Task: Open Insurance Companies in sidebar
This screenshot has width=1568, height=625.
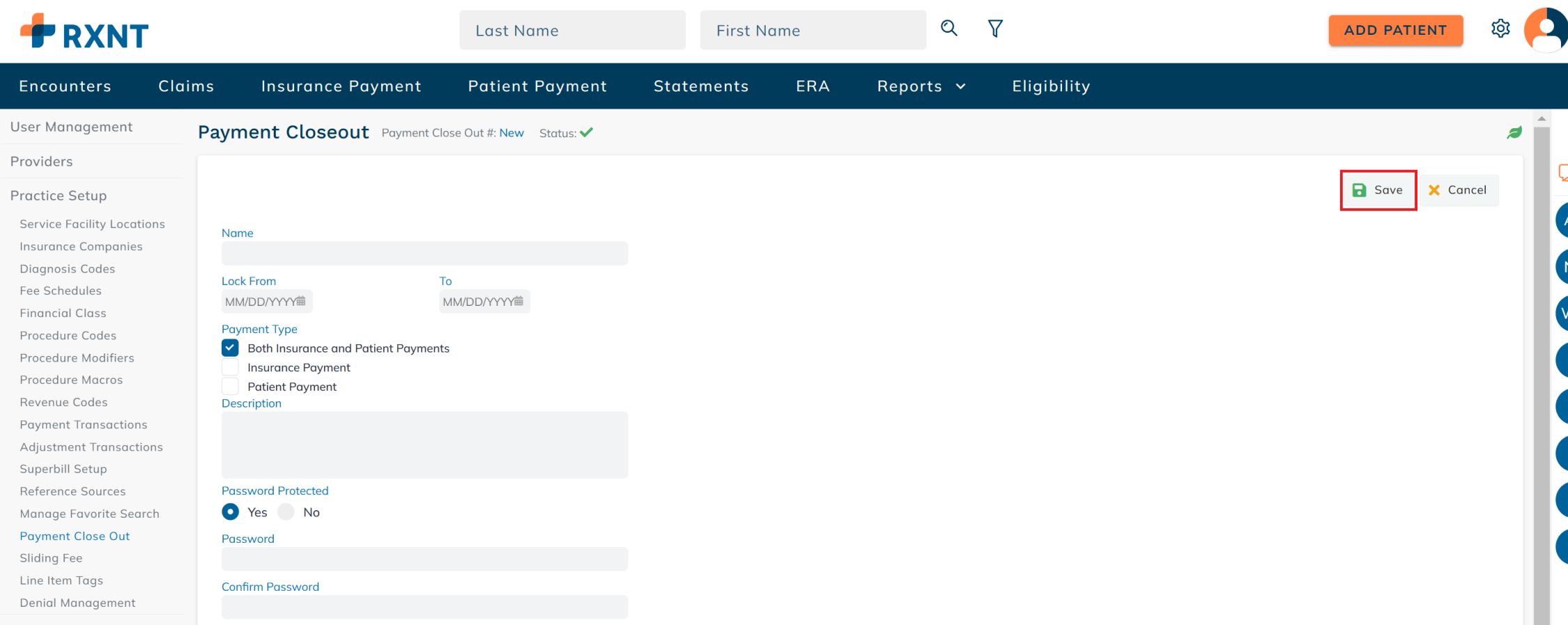Action: pos(81,246)
